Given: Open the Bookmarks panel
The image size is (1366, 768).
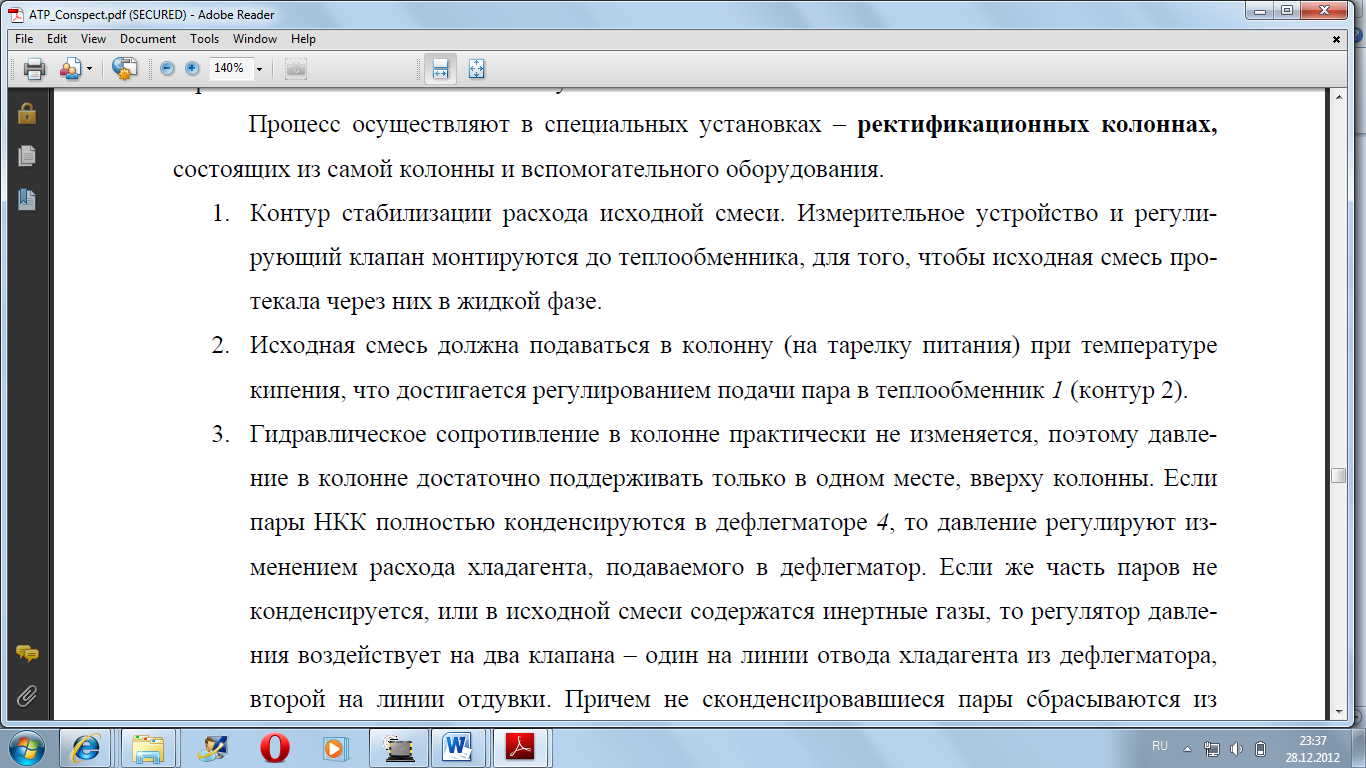Looking at the screenshot, I should pyautogui.click(x=27, y=199).
